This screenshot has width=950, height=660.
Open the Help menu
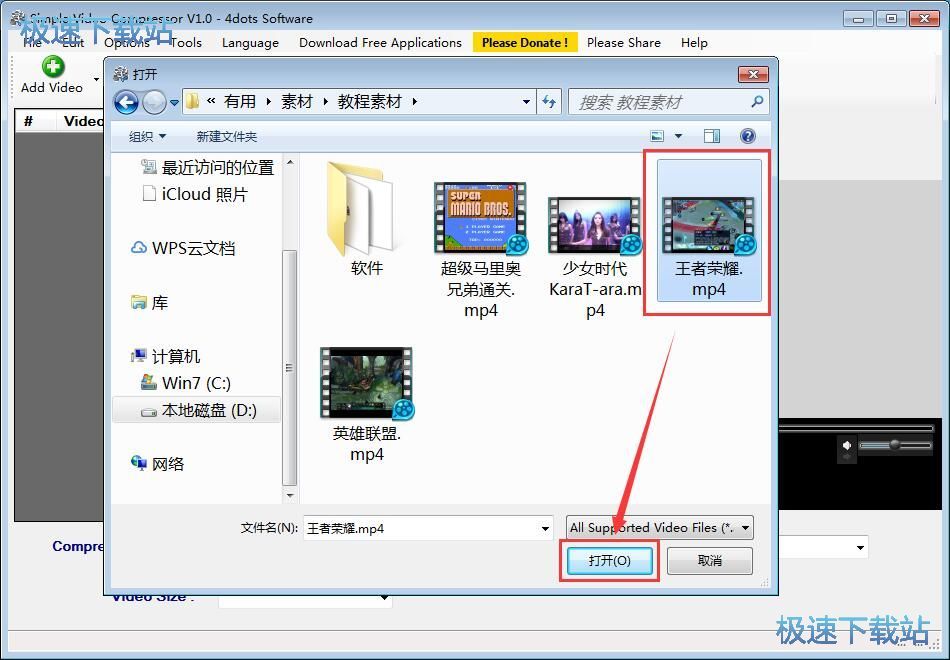point(694,42)
